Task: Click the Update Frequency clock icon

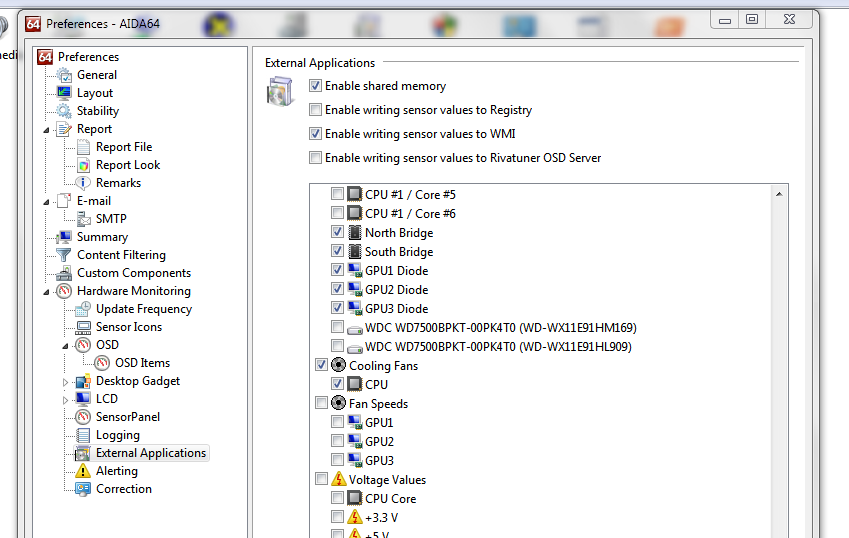Action: (x=84, y=309)
